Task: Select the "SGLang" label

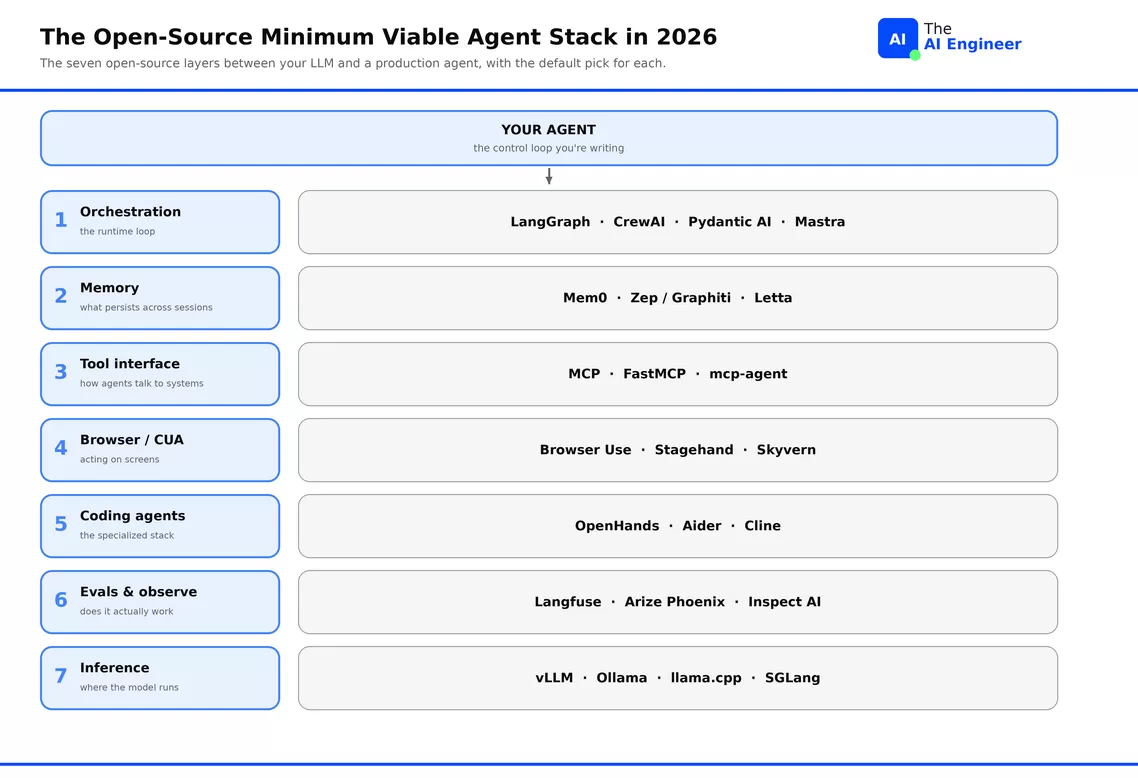Action: [x=793, y=679]
